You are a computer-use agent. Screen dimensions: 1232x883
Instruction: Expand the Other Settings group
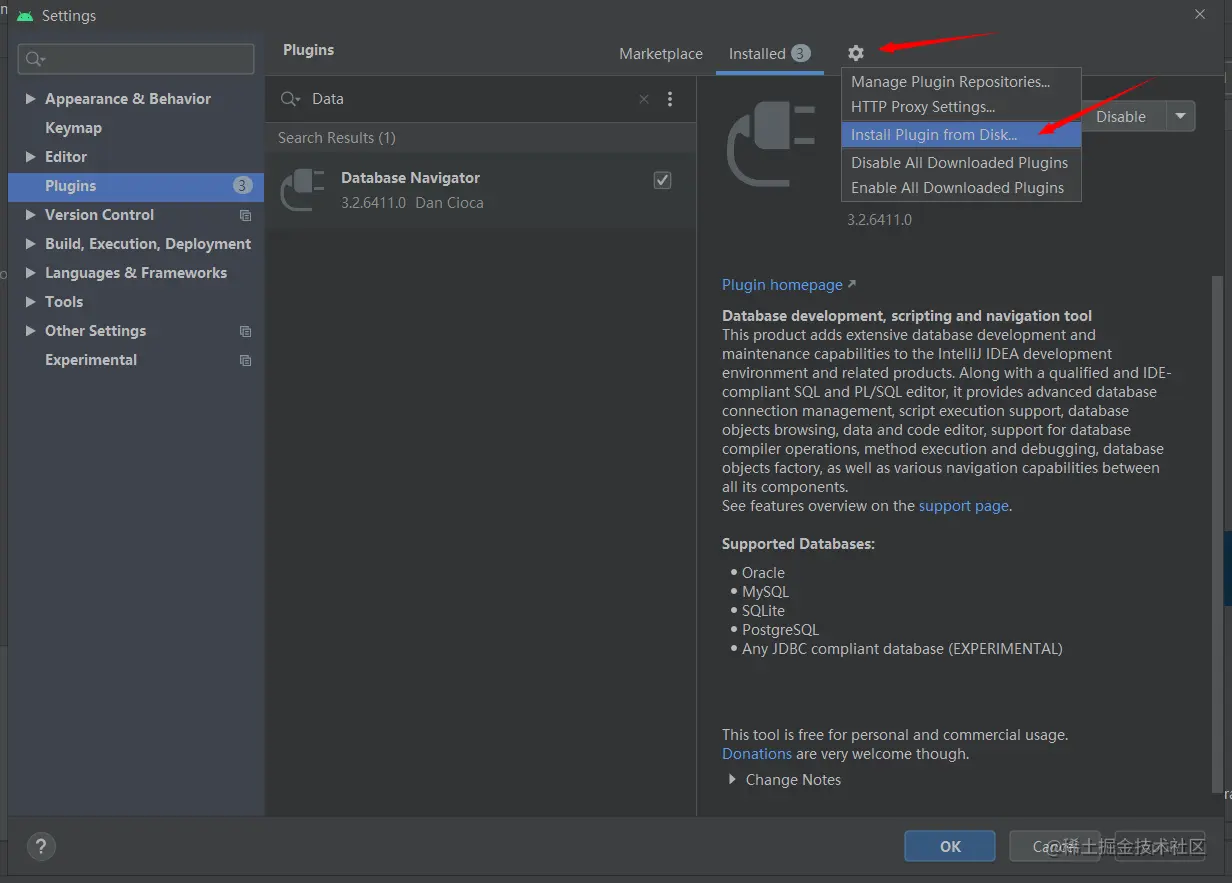[x=31, y=331]
